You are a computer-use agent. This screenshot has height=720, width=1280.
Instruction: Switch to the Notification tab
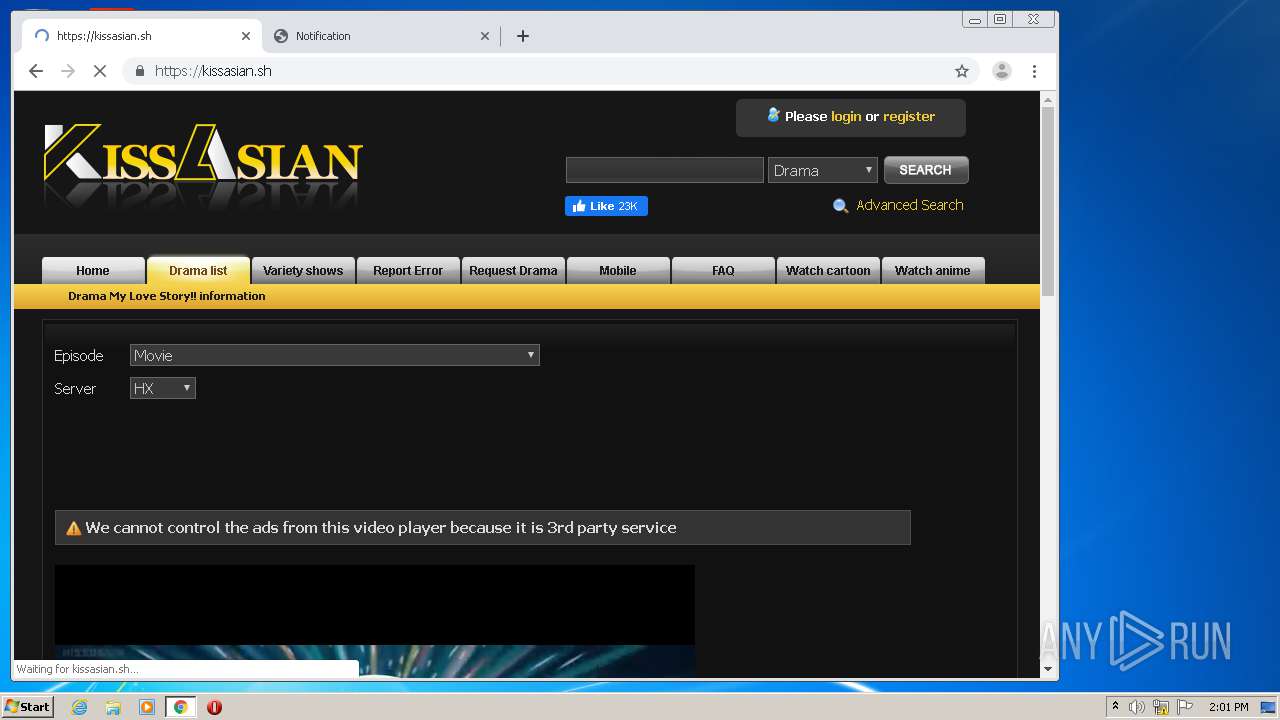click(381, 36)
